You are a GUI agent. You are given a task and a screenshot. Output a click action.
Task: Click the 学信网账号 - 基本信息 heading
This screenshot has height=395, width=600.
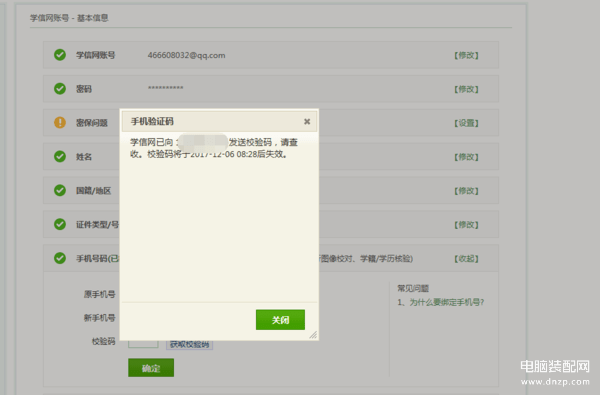click(x=69, y=18)
